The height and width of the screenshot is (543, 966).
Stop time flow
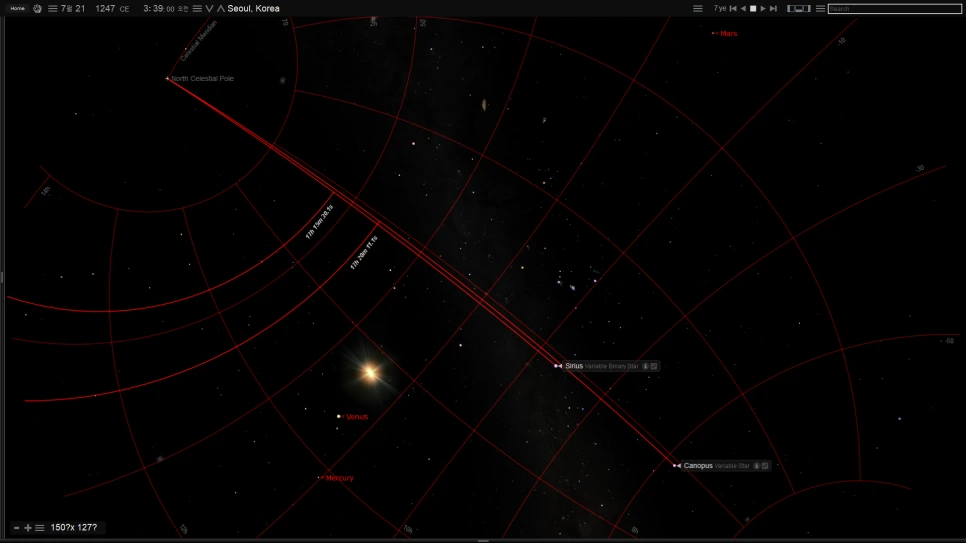(753, 9)
